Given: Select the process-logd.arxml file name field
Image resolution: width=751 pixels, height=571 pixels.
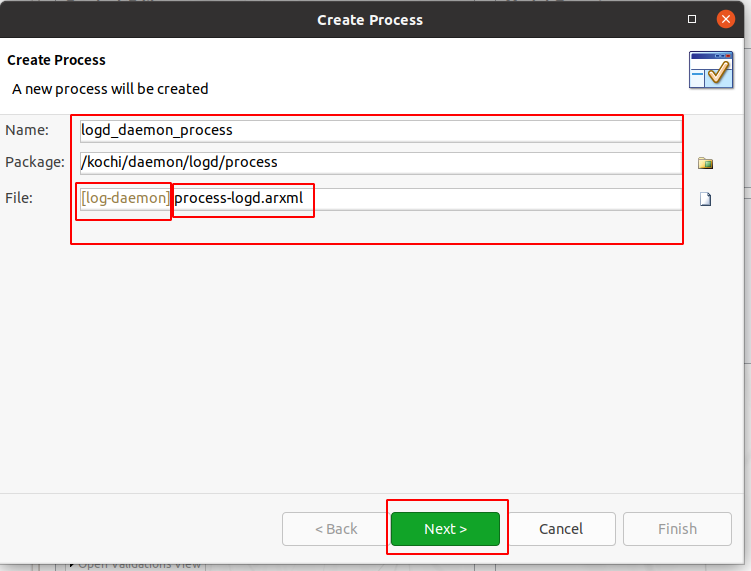Looking at the screenshot, I should point(426,199).
